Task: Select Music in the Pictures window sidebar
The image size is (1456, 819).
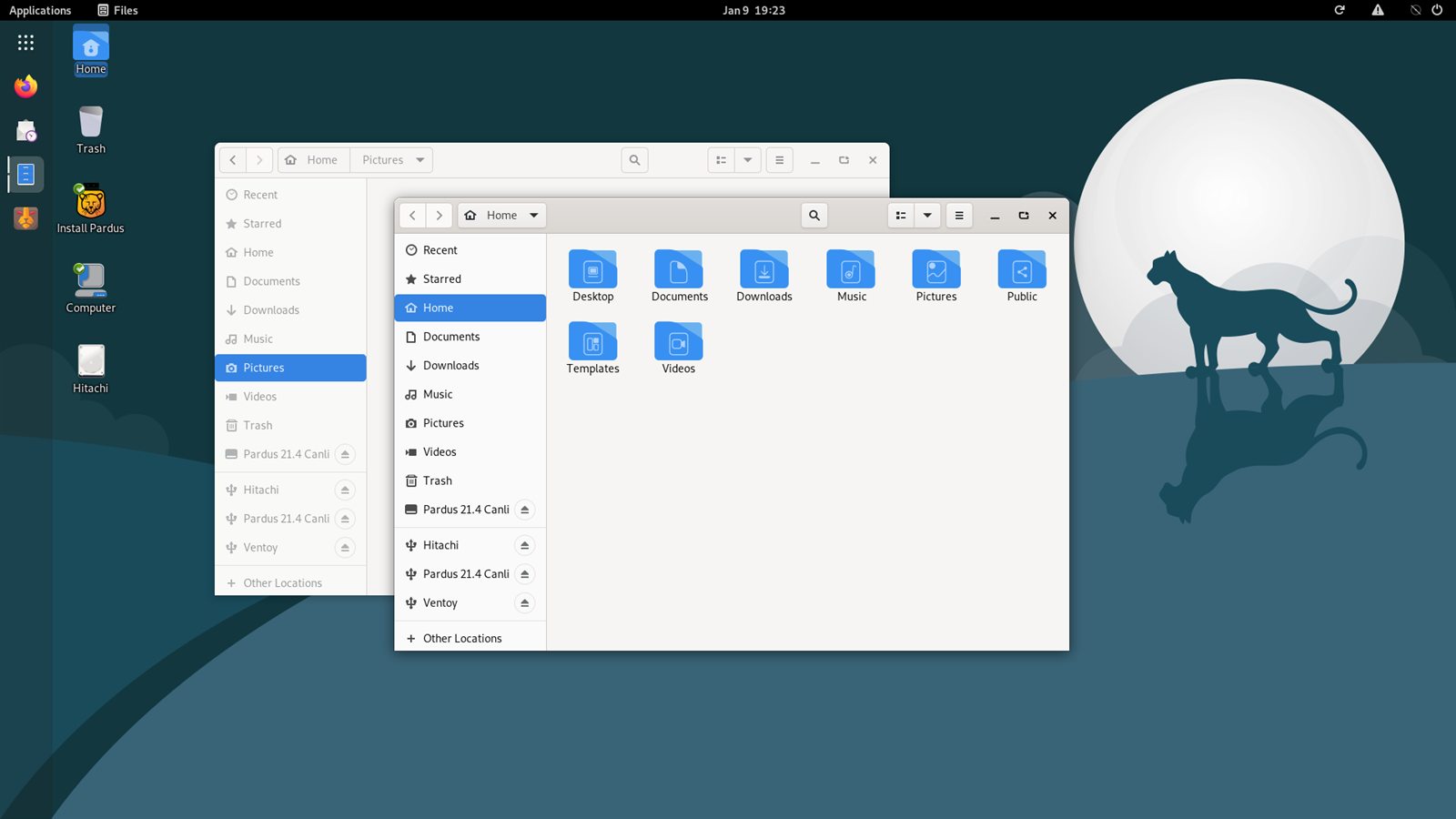Action: pyautogui.click(x=290, y=339)
